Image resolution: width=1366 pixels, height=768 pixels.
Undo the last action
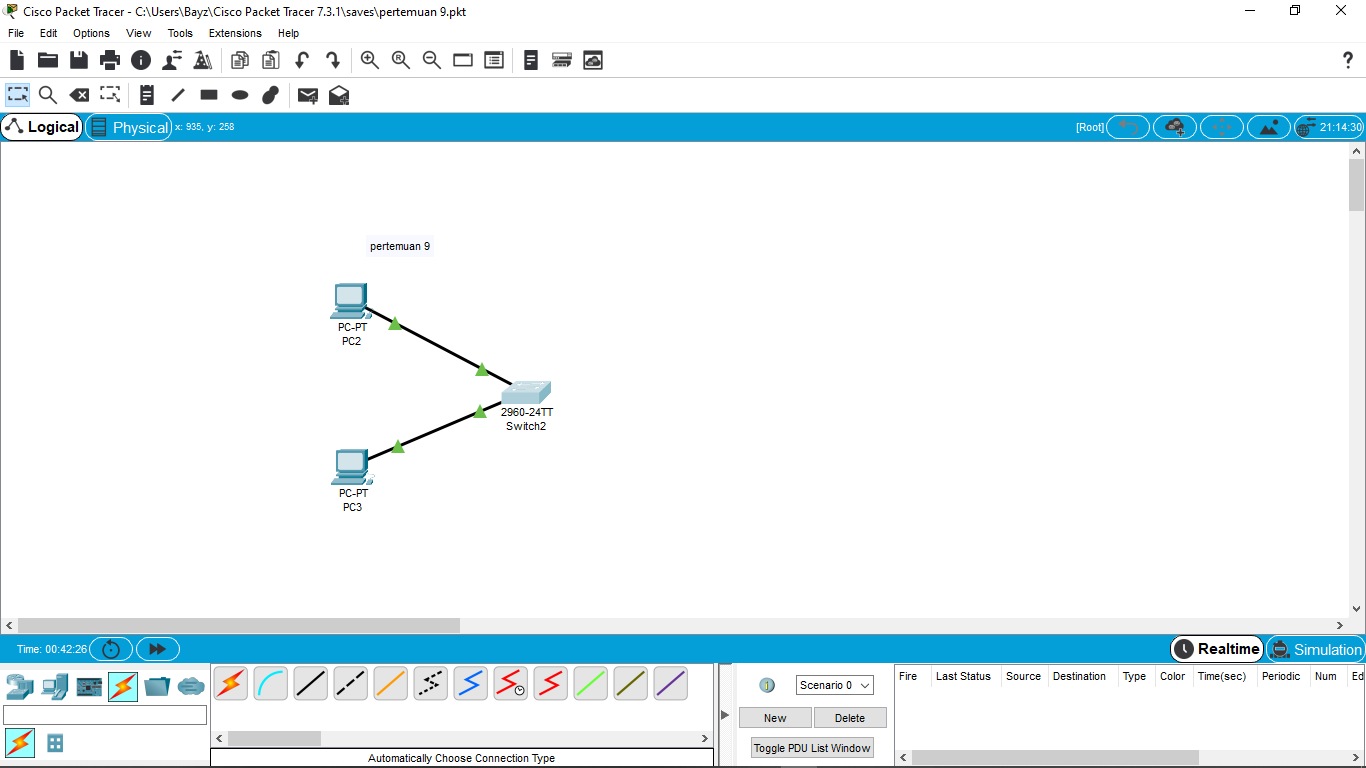point(302,60)
